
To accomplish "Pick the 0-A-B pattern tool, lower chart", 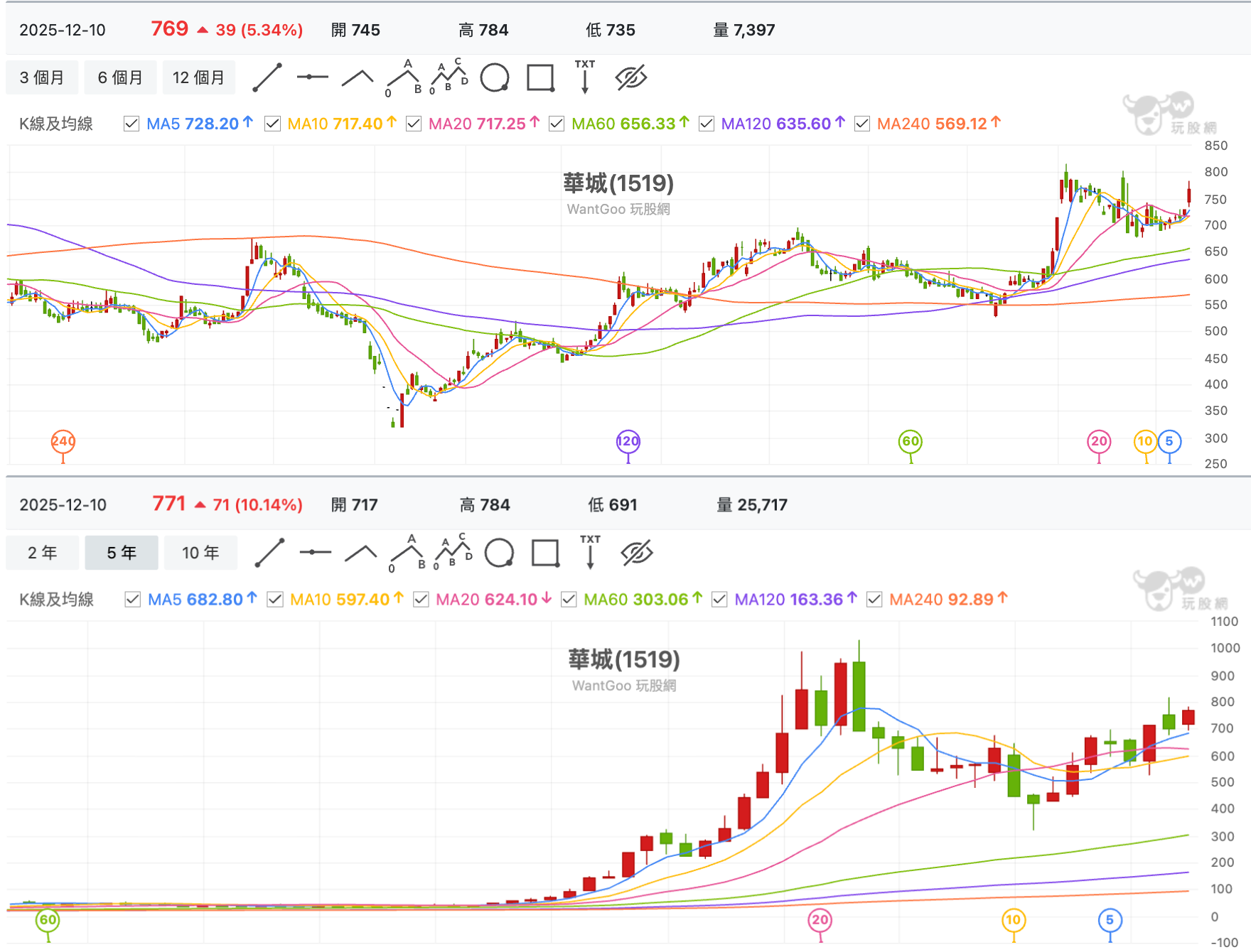I will [407, 553].
